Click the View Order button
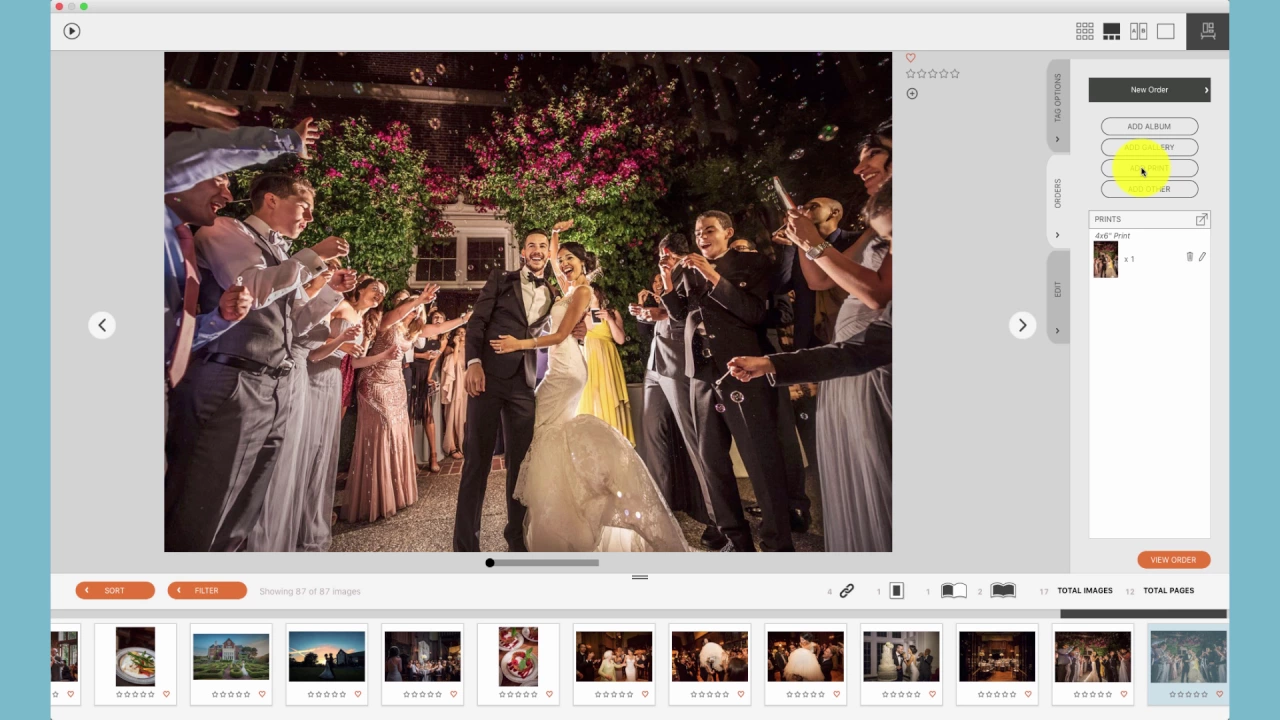 (x=1173, y=560)
